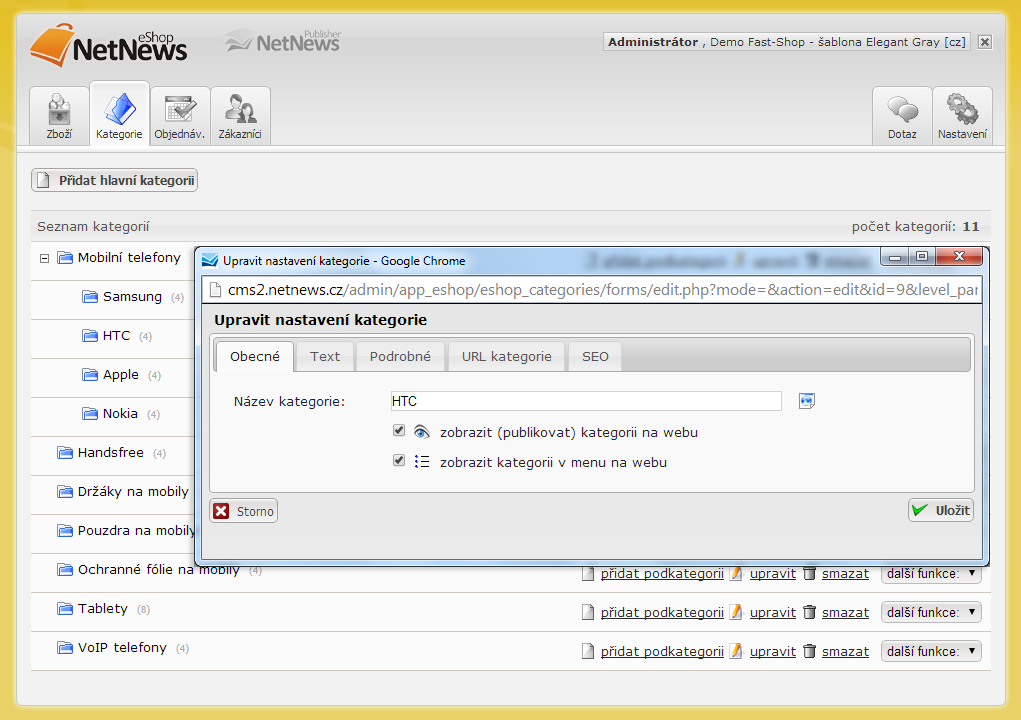
Task: Click the Název kategorie input field
Action: tap(586, 401)
